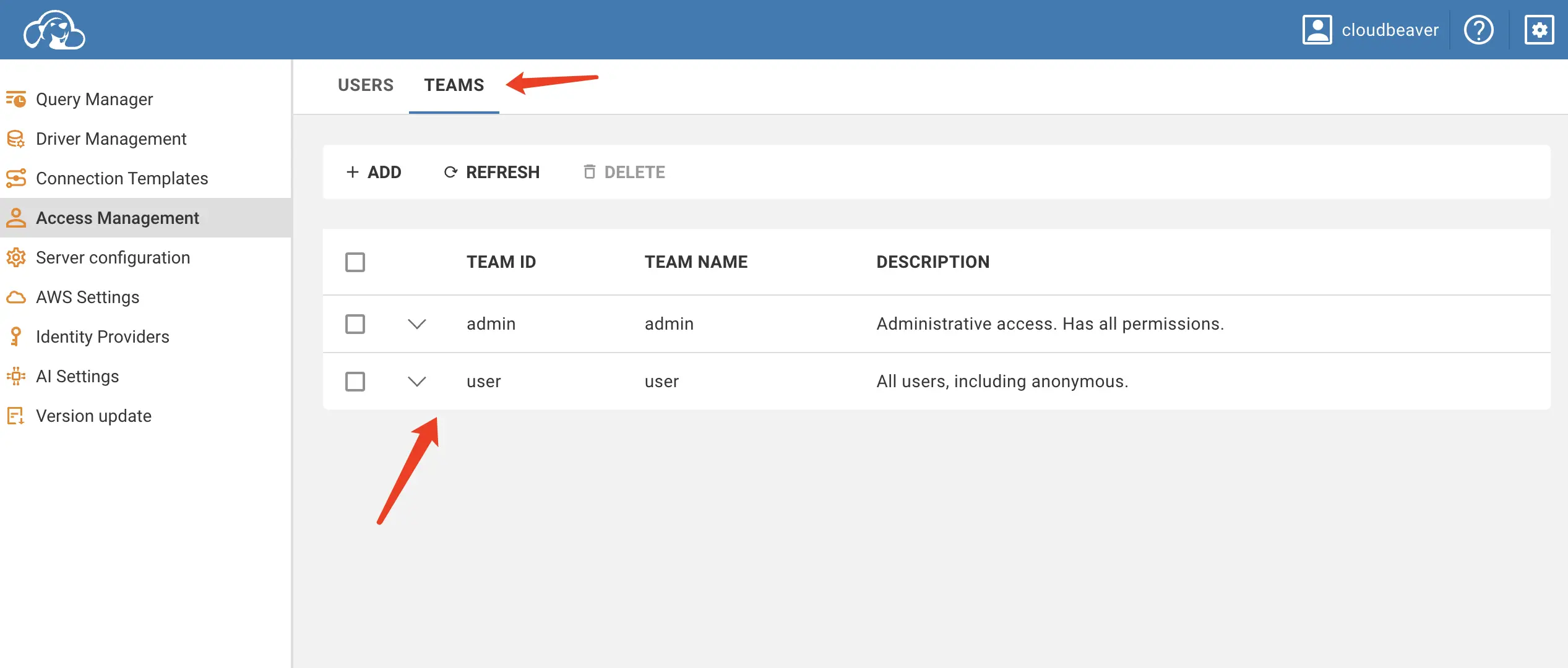Click the Connection Templates icon
The width and height of the screenshot is (1568, 668).
coord(16,178)
